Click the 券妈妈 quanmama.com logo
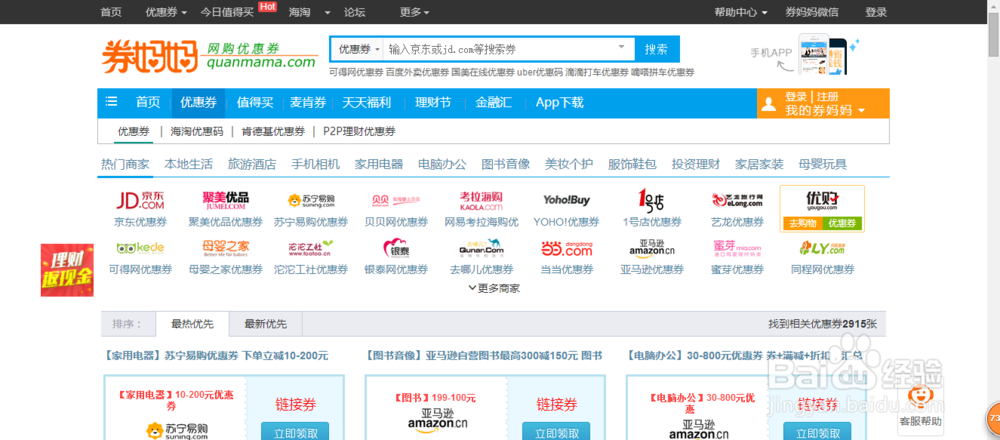Viewport: 1000px width, 440px height. [x=209, y=55]
